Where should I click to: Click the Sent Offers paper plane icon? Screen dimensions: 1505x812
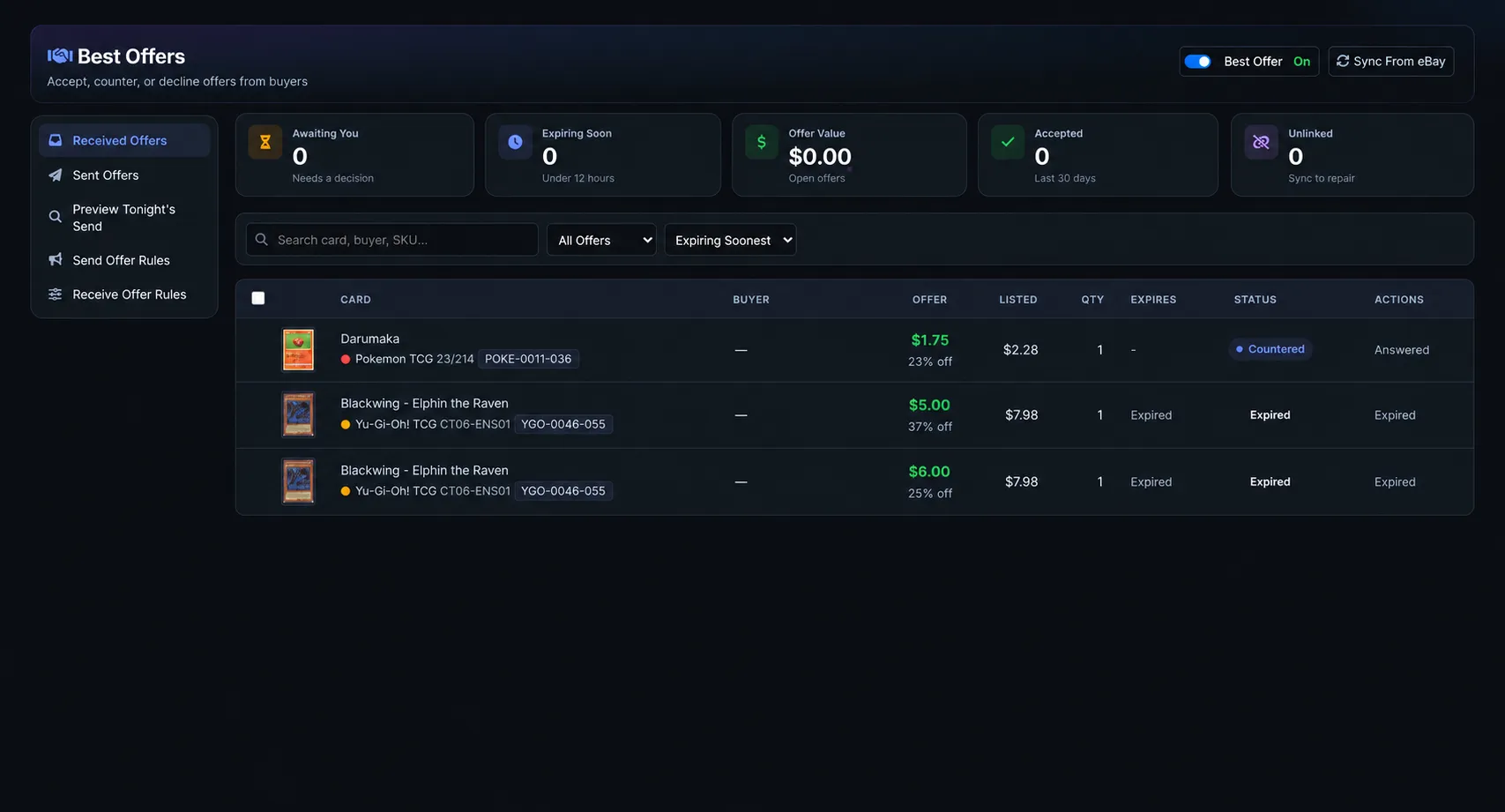point(55,175)
